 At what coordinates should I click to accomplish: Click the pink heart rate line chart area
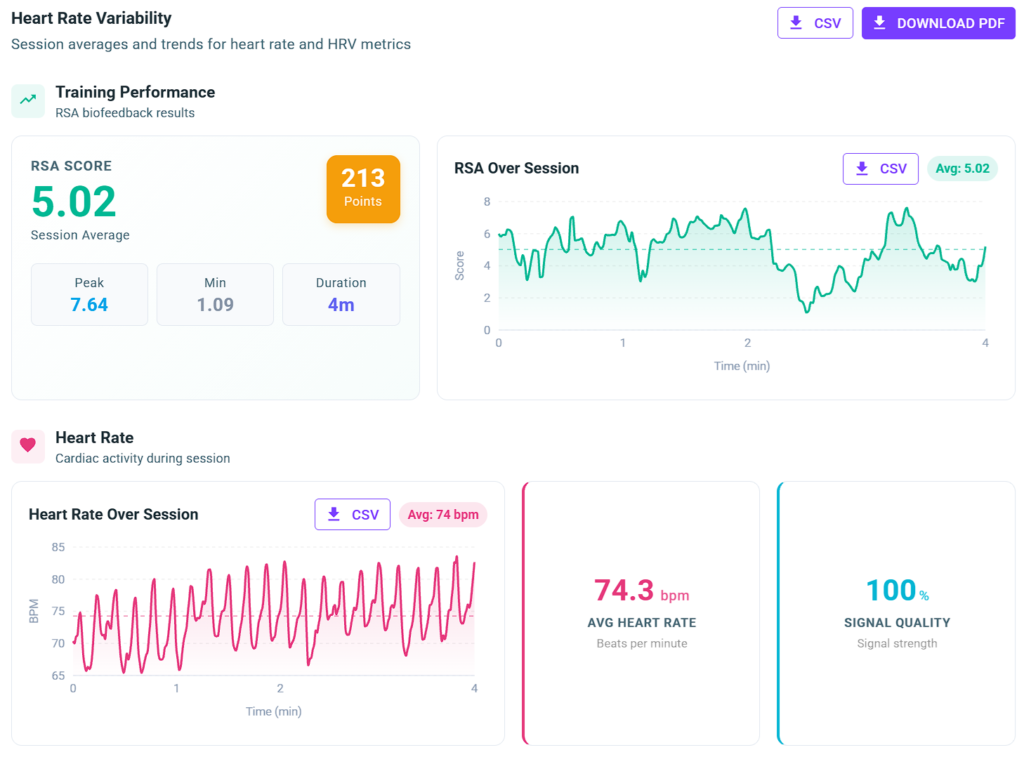click(274, 611)
